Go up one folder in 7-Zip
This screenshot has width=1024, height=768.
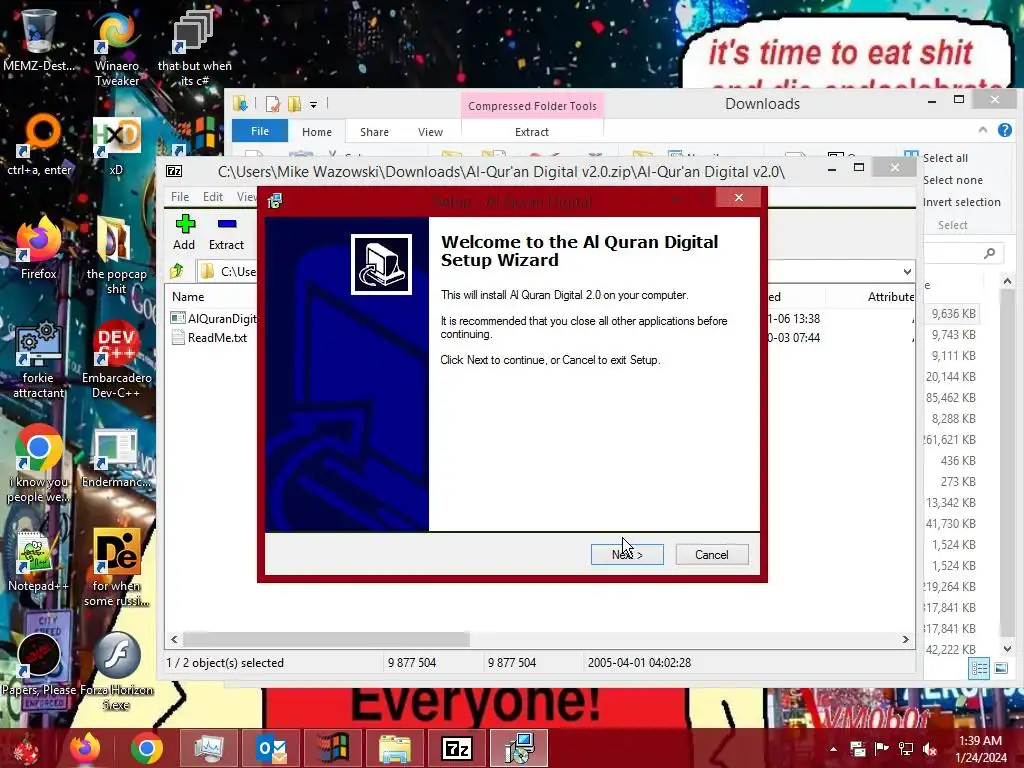coord(176,270)
